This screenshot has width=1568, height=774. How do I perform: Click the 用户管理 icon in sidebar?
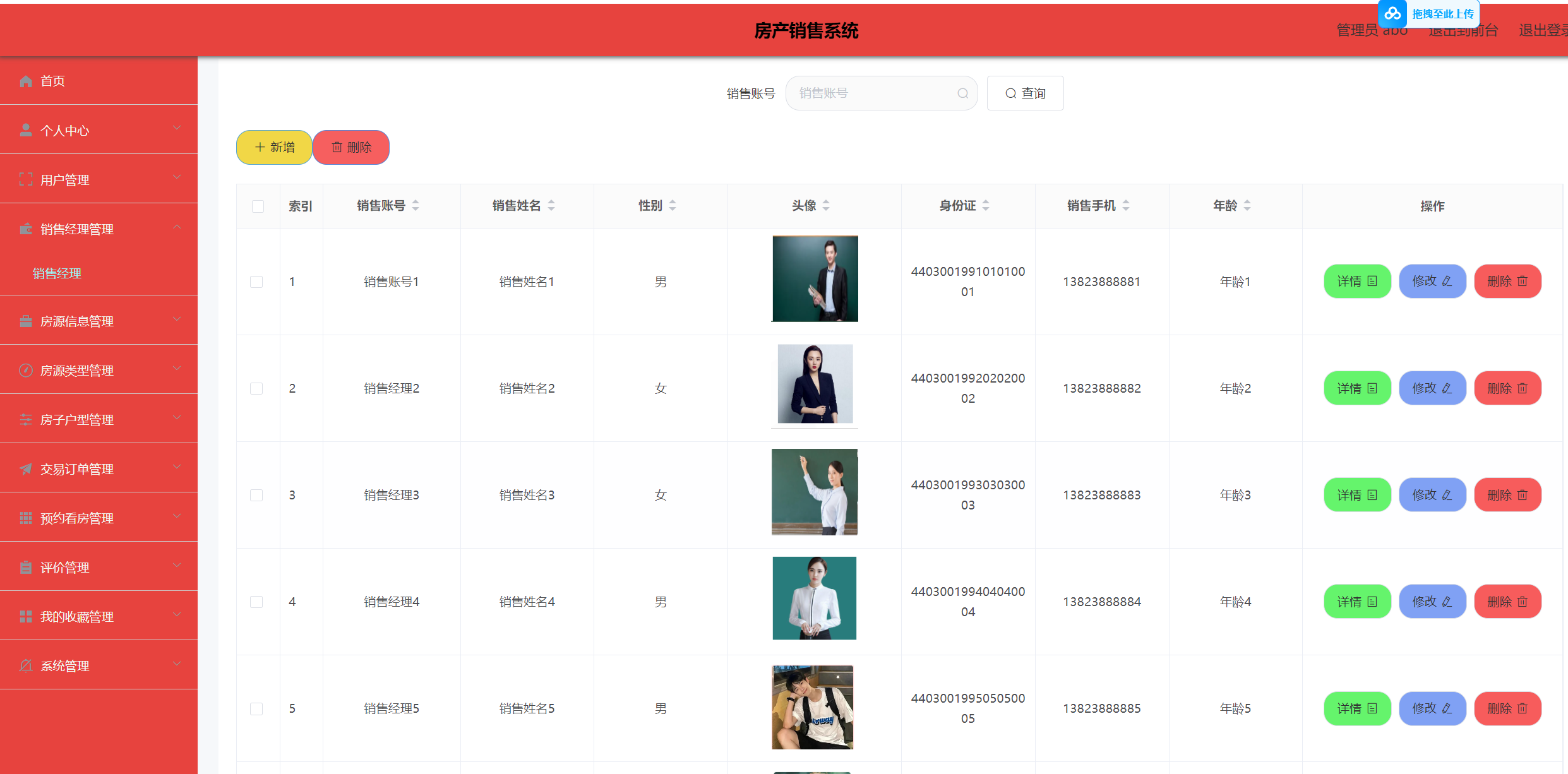[26, 179]
